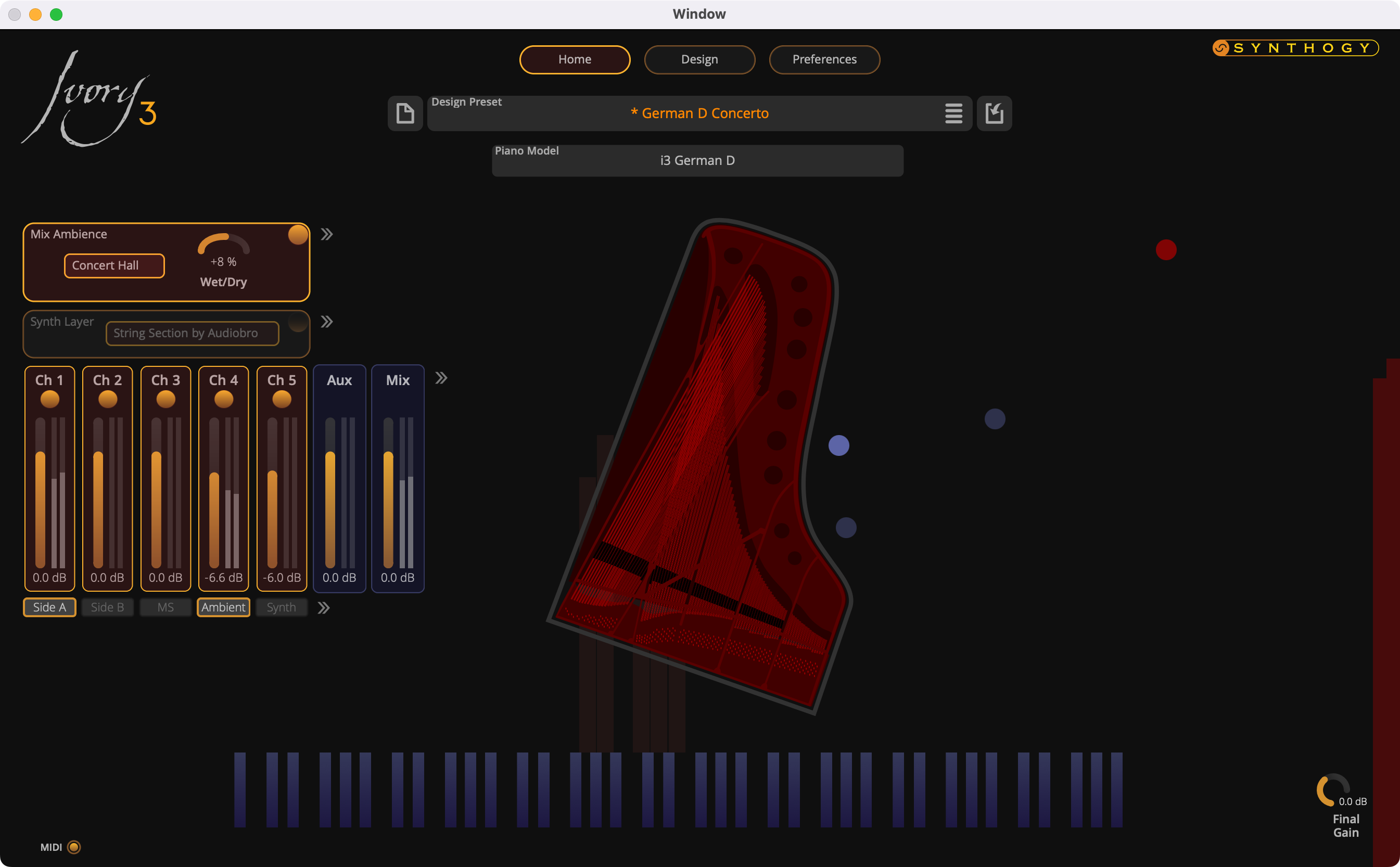1400x867 pixels.
Task: Click the Ch 2 volume fader
Action: [x=98, y=492]
